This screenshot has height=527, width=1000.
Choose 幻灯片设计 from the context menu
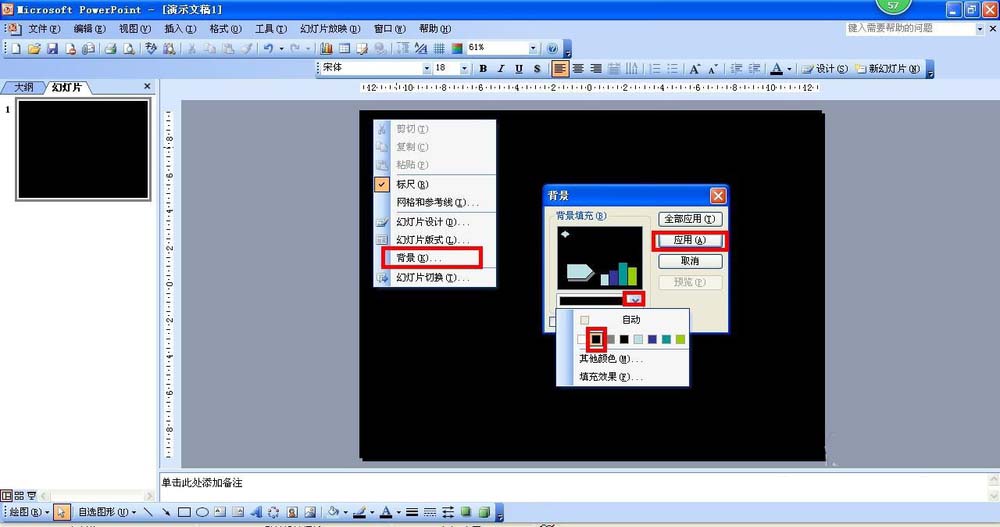pyautogui.click(x=434, y=222)
